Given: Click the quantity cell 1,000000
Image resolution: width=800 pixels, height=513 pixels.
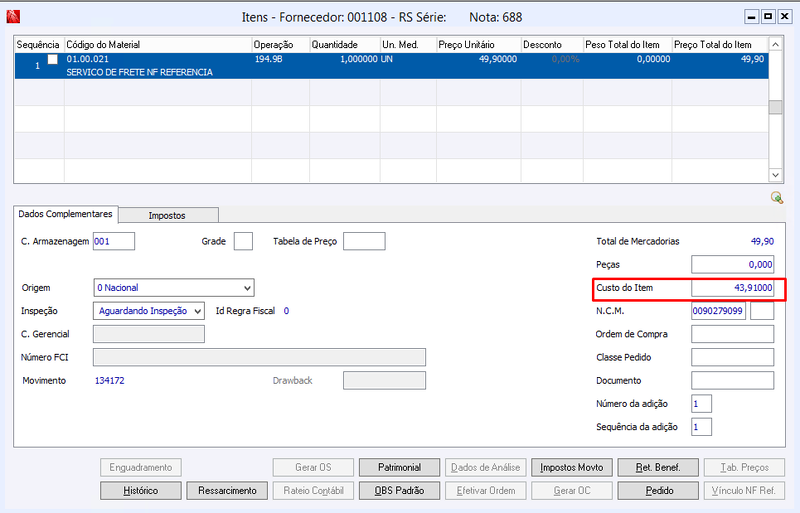Looking at the screenshot, I should coord(359,59).
